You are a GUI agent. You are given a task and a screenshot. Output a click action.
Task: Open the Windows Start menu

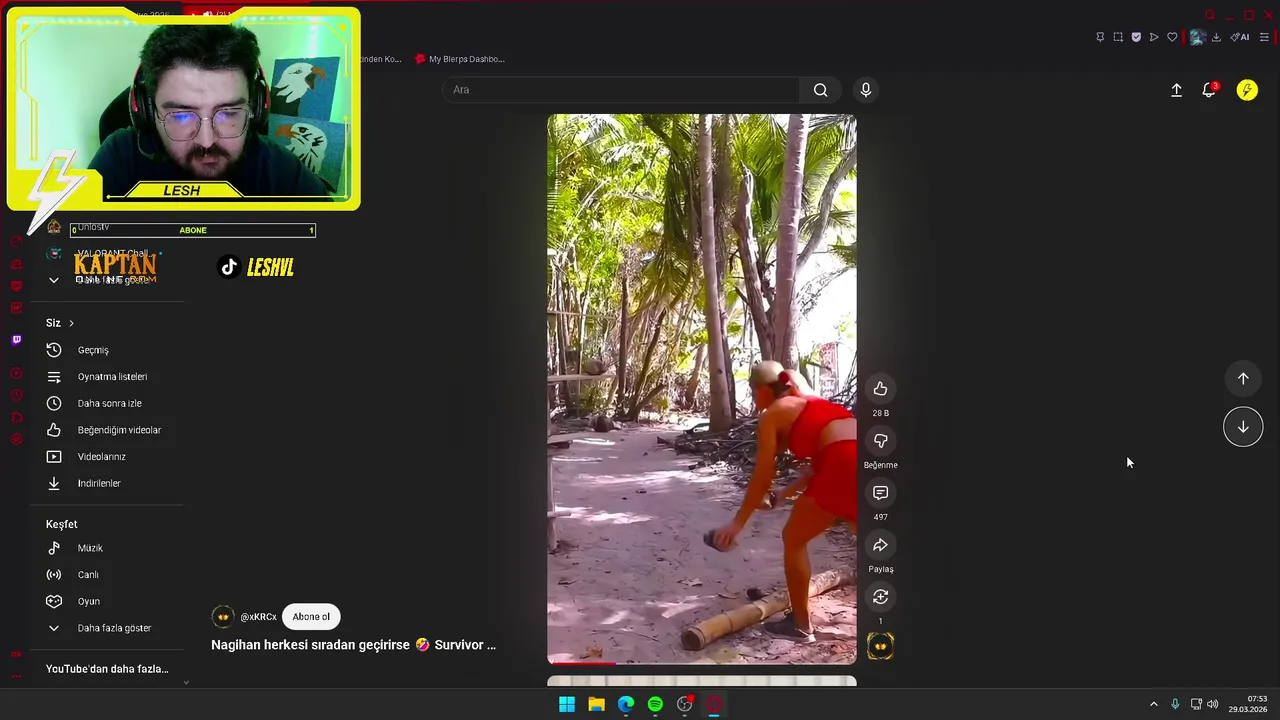(x=567, y=704)
